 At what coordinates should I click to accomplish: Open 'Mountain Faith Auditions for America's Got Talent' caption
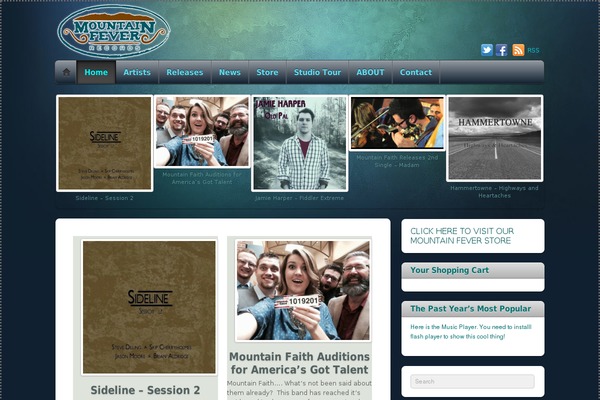tap(202, 178)
